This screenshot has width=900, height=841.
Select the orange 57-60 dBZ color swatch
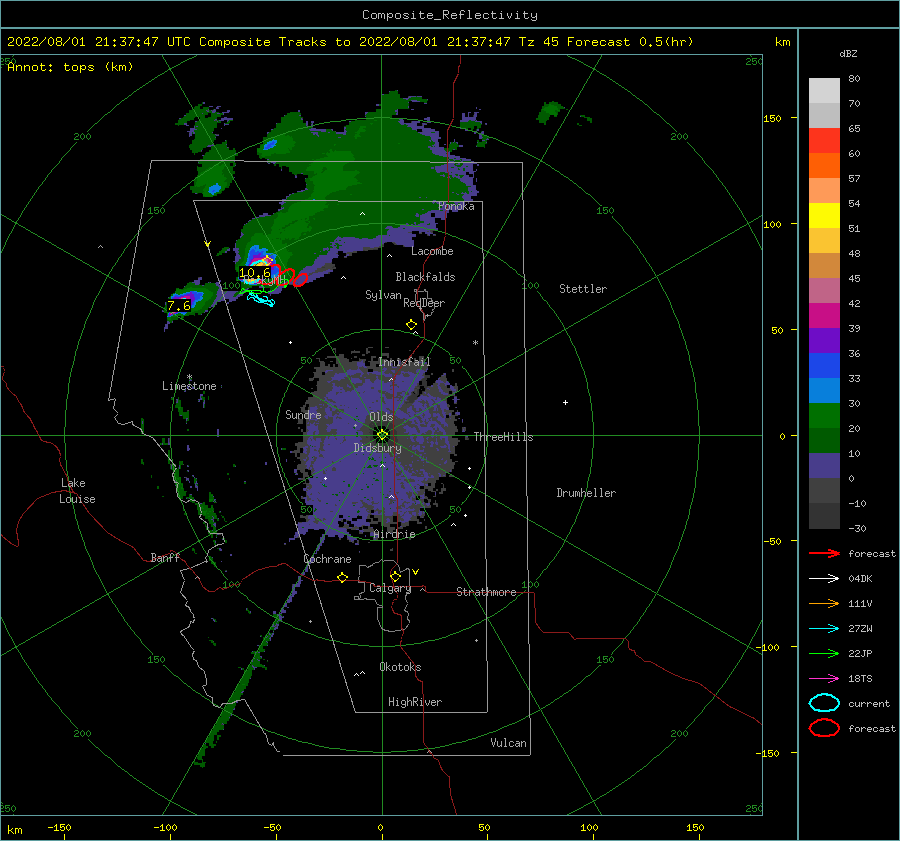(x=824, y=166)
